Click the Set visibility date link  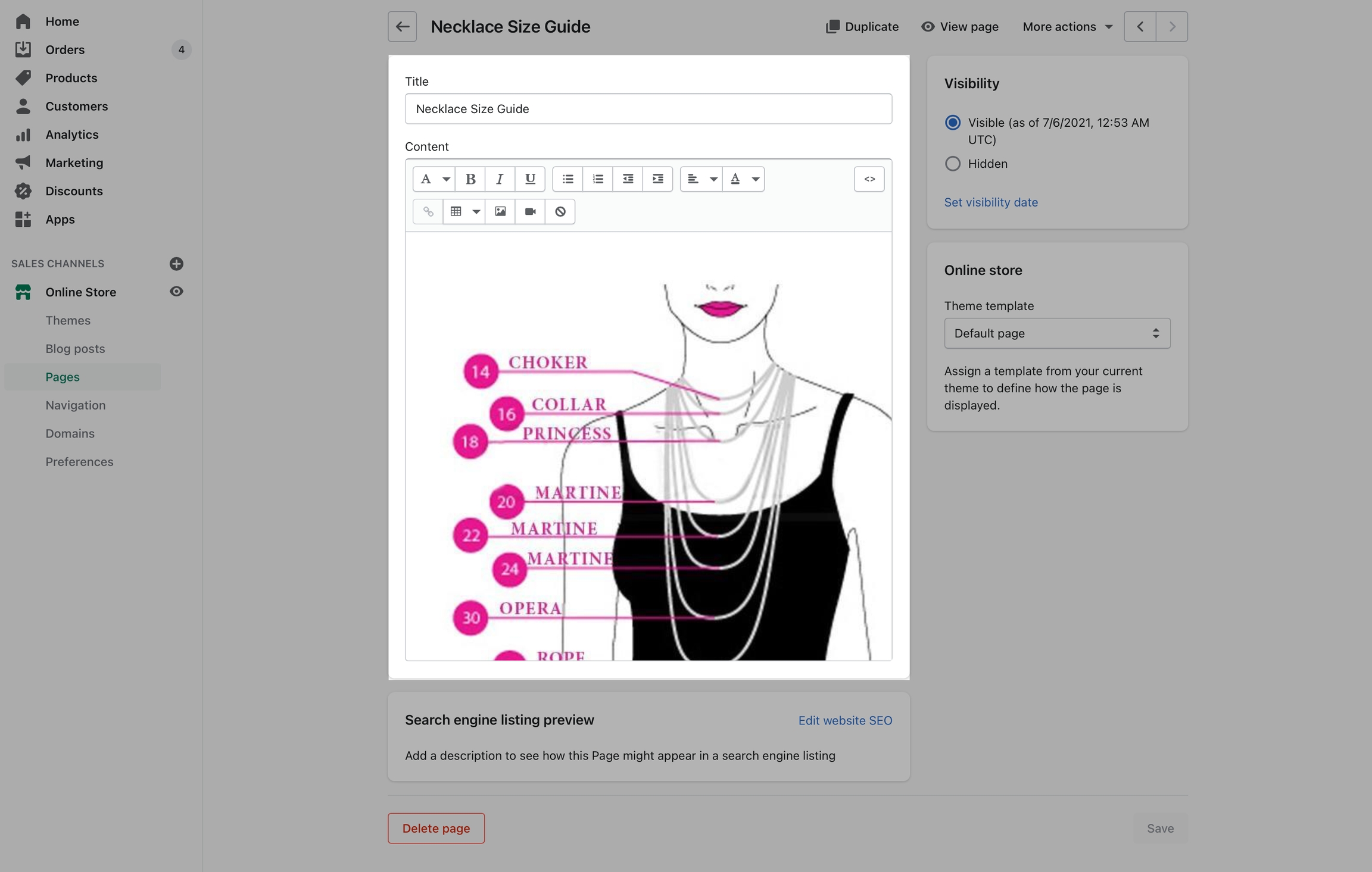[x=990, y=202]
